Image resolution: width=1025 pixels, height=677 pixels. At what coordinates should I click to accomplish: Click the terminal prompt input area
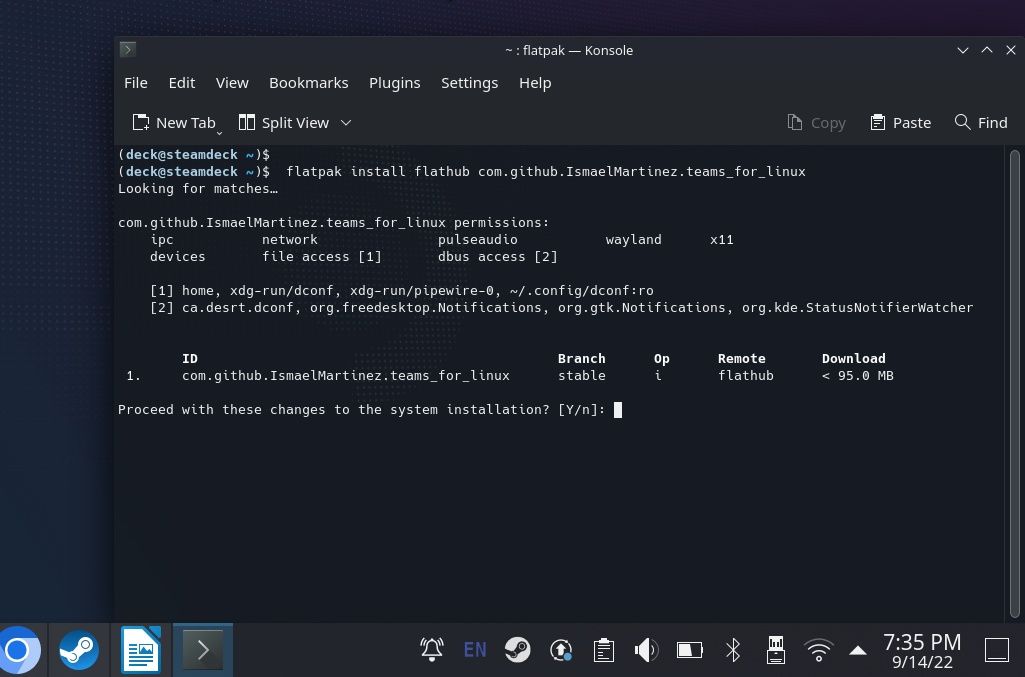click(x=618, y=409)
